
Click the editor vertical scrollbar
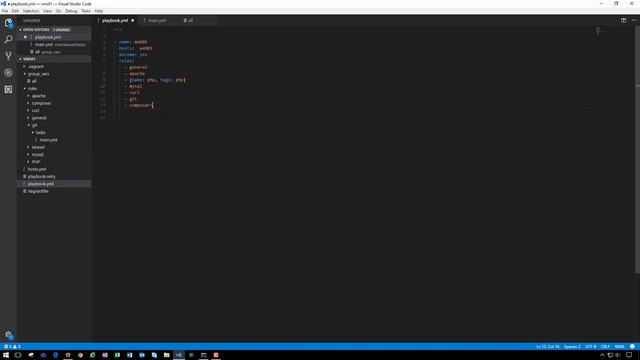(638, 150)
